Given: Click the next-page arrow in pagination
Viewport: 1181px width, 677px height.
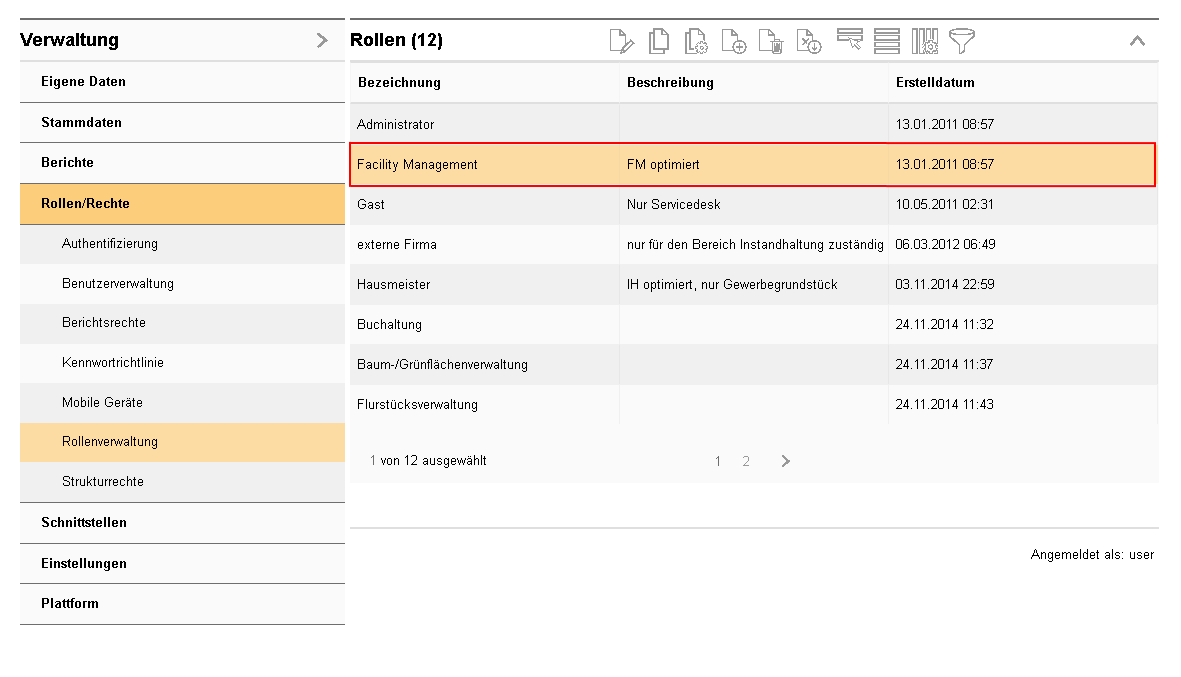Looking at the screenshot, I should pos(785,461).
